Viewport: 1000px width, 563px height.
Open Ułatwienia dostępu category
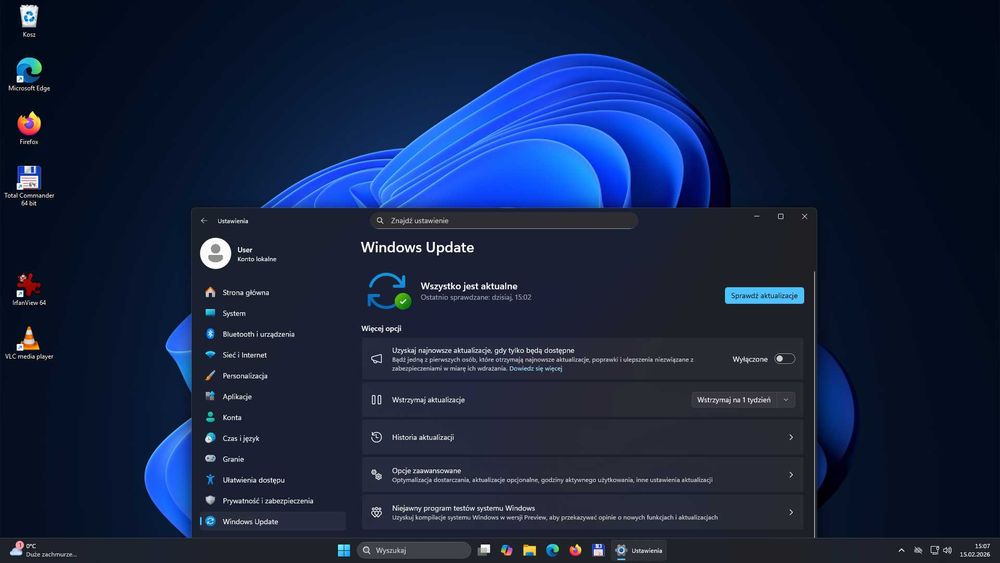[x=273, y=479]
